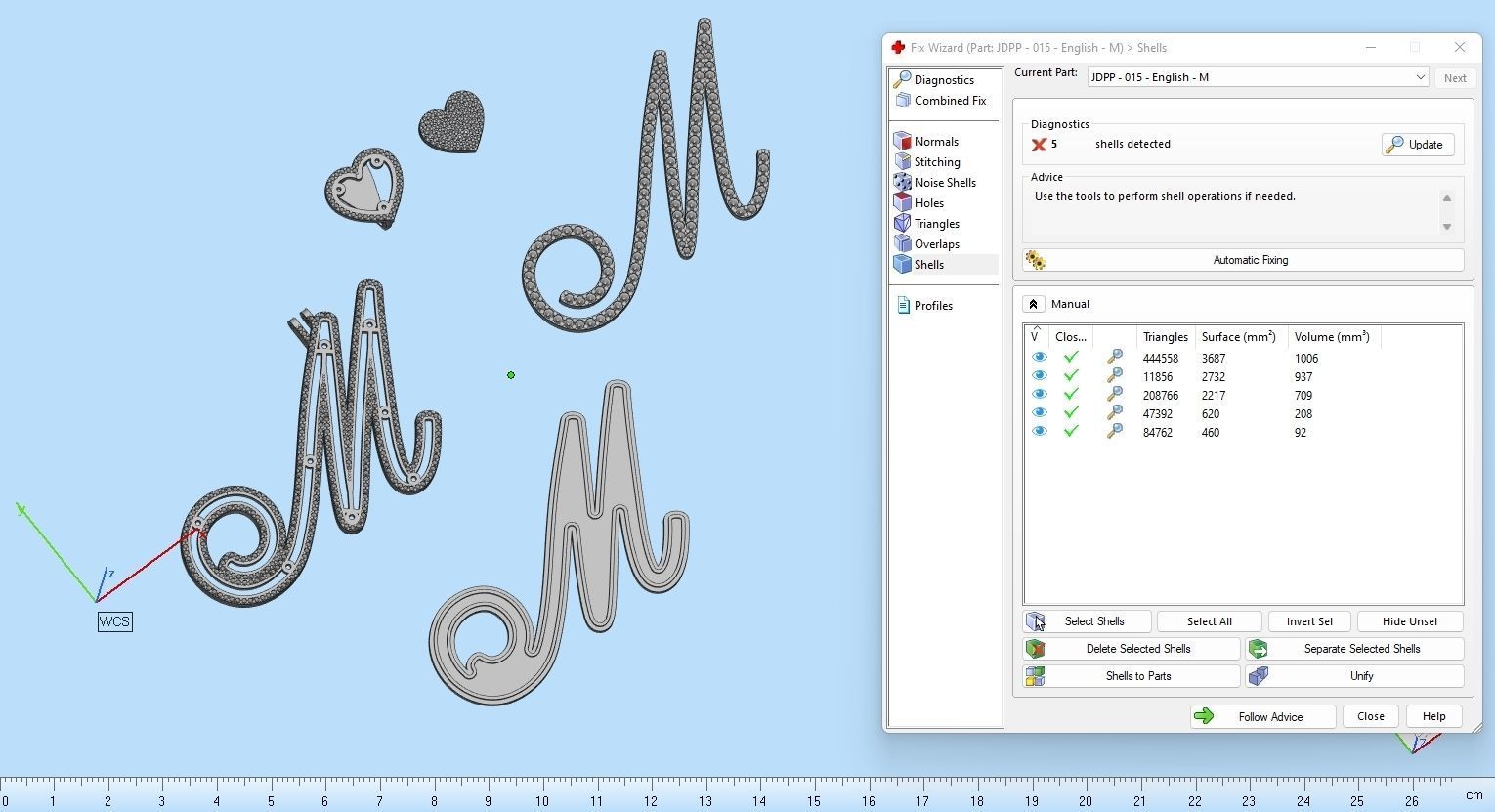
Task: Close the Fix Wizard with the Close button
Action: tap(1370, 716)
